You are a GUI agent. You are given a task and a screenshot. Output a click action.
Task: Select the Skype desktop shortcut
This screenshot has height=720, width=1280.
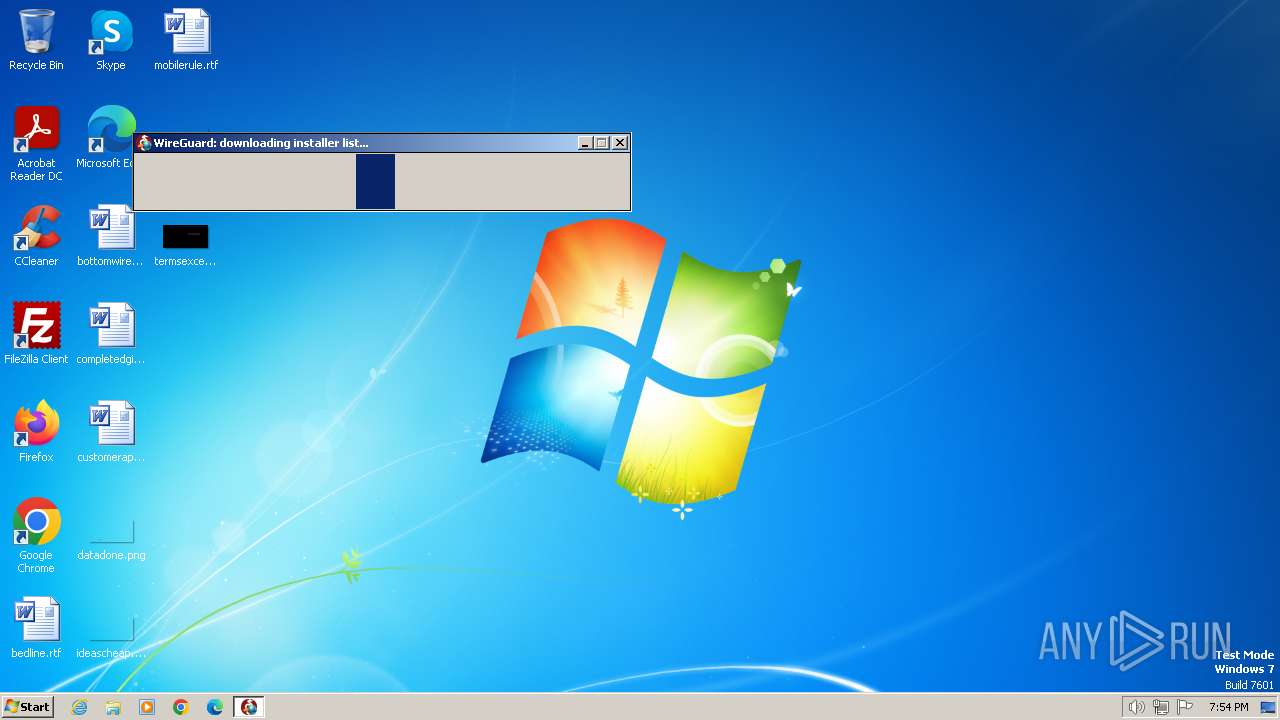pos(111,40)
